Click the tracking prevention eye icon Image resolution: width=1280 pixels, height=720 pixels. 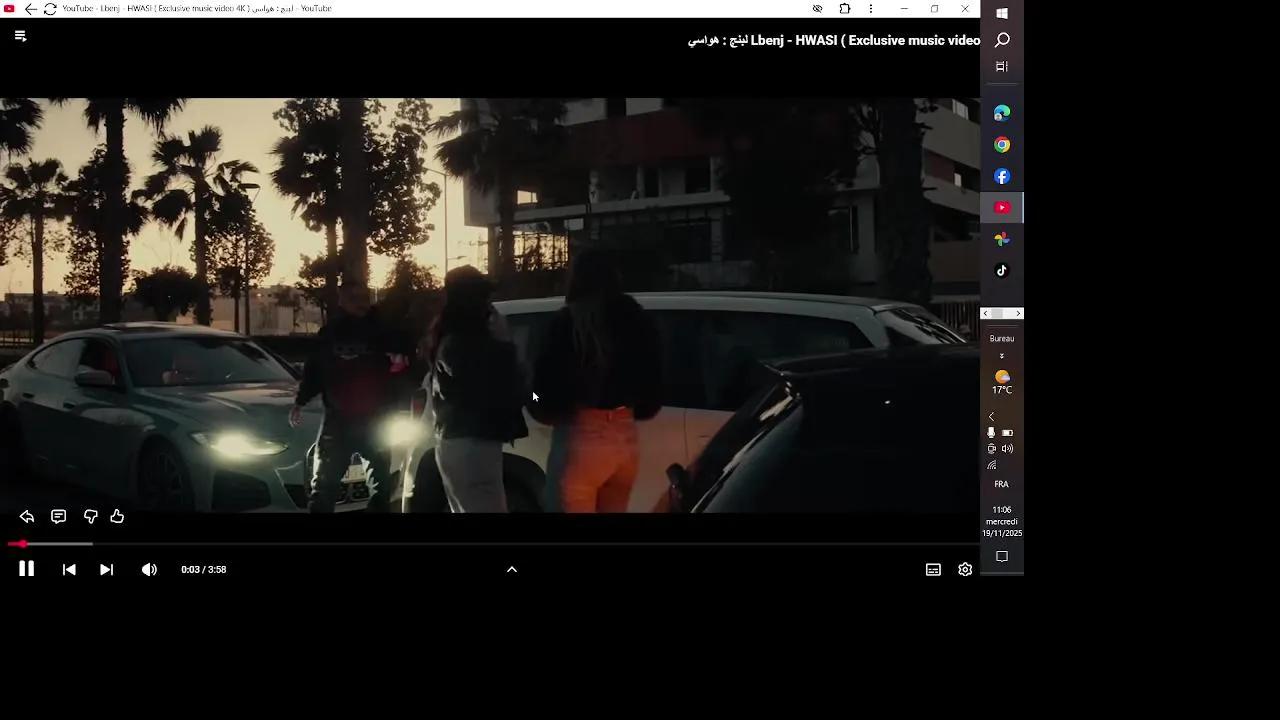[x=817, y=9]
